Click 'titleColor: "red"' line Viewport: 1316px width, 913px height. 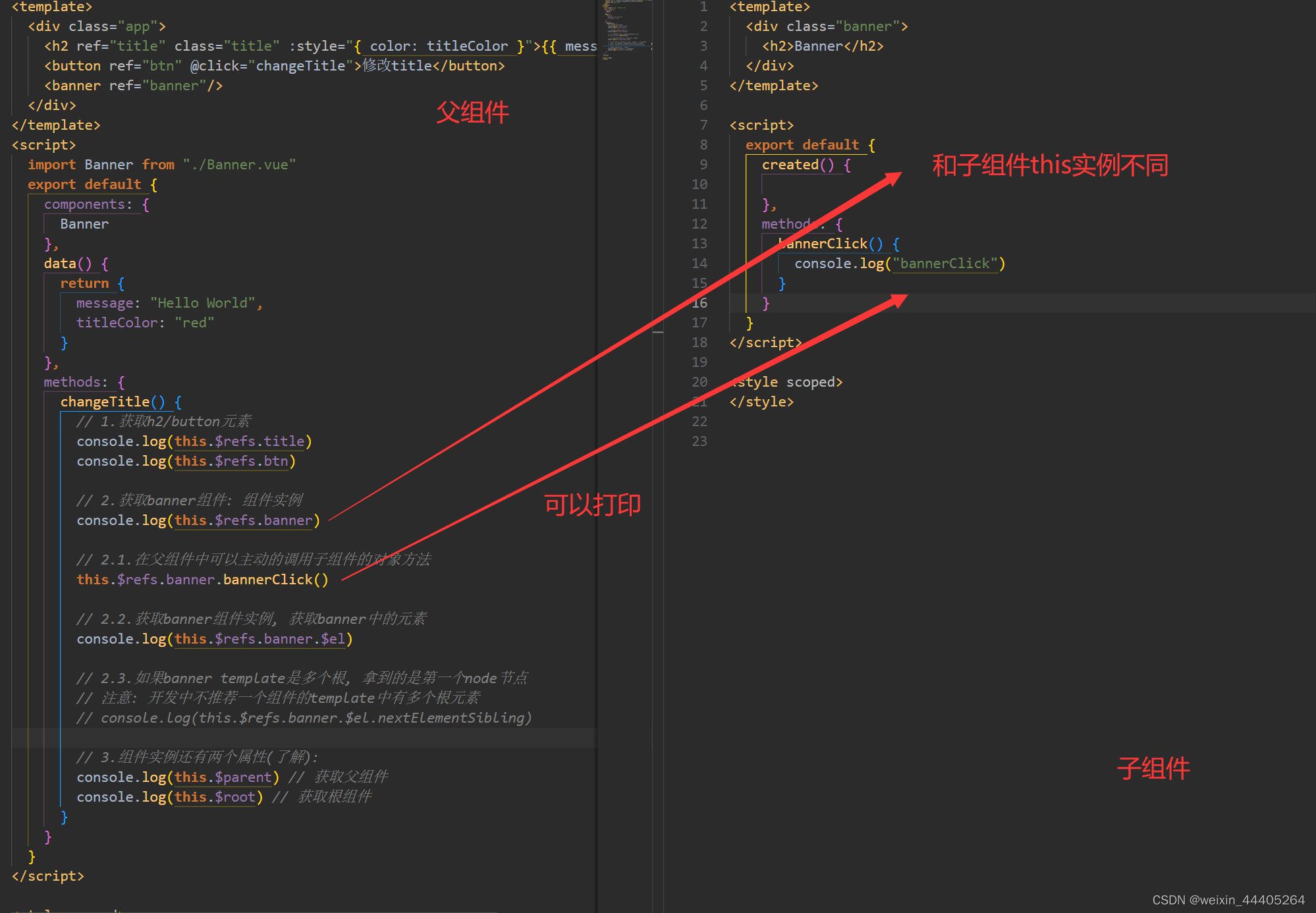point(145,323)
